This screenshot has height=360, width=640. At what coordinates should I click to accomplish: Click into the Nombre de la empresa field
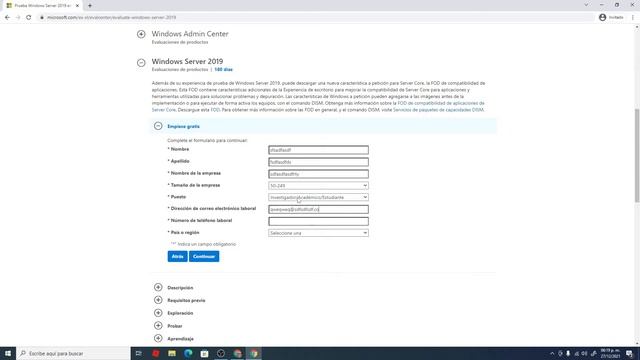tap(318, 174)
